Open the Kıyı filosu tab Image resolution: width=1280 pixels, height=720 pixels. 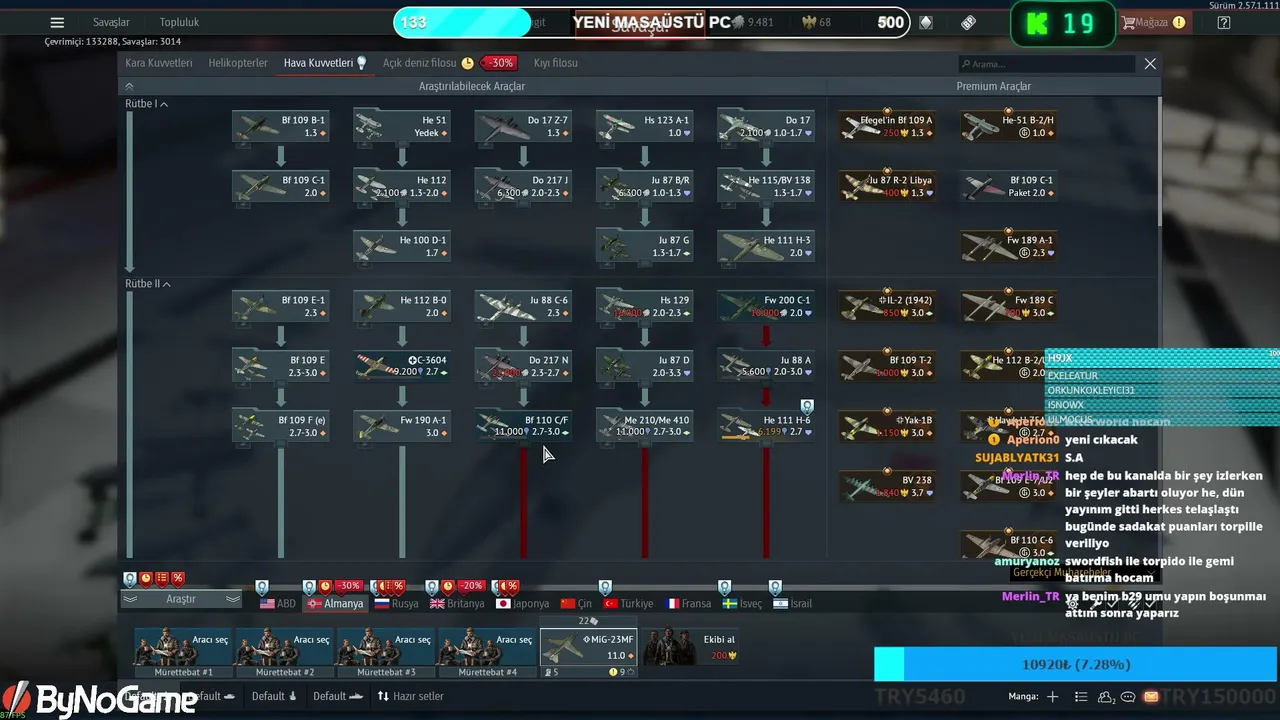(x=556, y=63)
